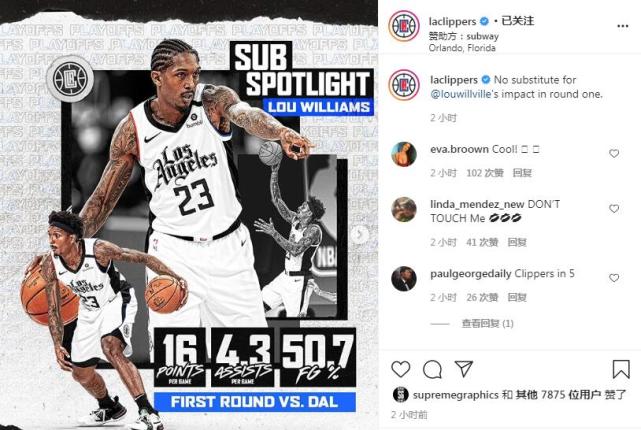Open supremegraphics profile from likes line
This screenshot has width=641, height=430.
pos(455,395)
